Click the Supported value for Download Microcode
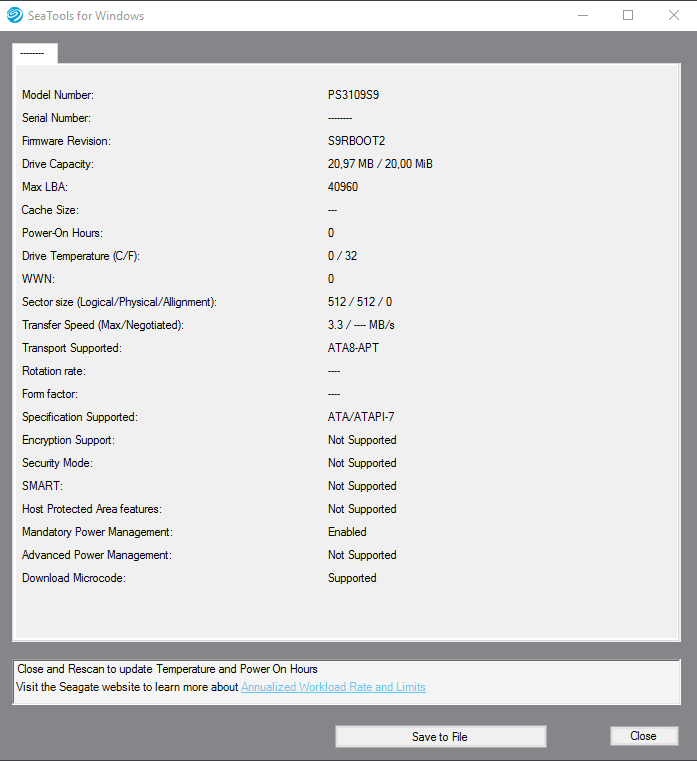The width and height of the screenshot is (697, 761). coord(352,578)
